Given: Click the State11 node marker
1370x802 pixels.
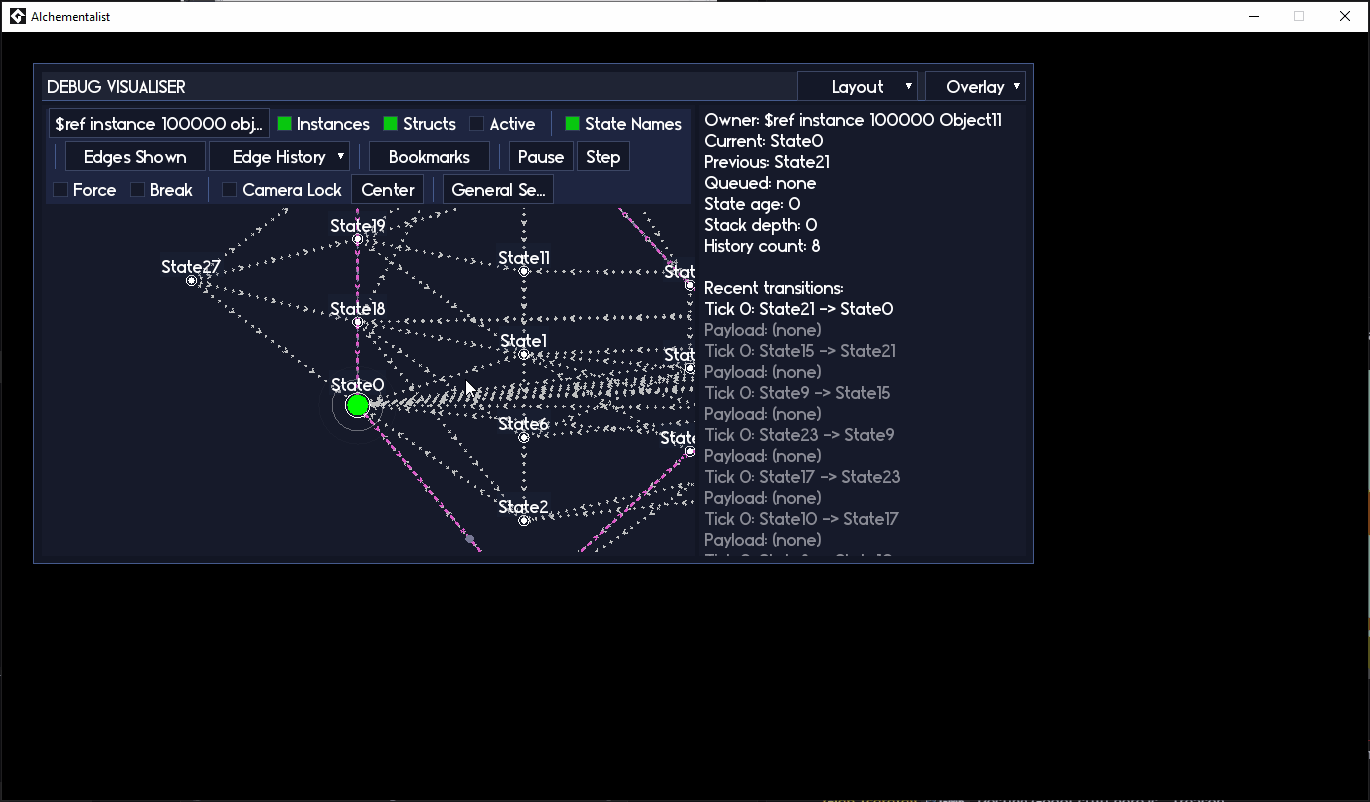Looking at the screenshot, I should click(x=523, y=272).
